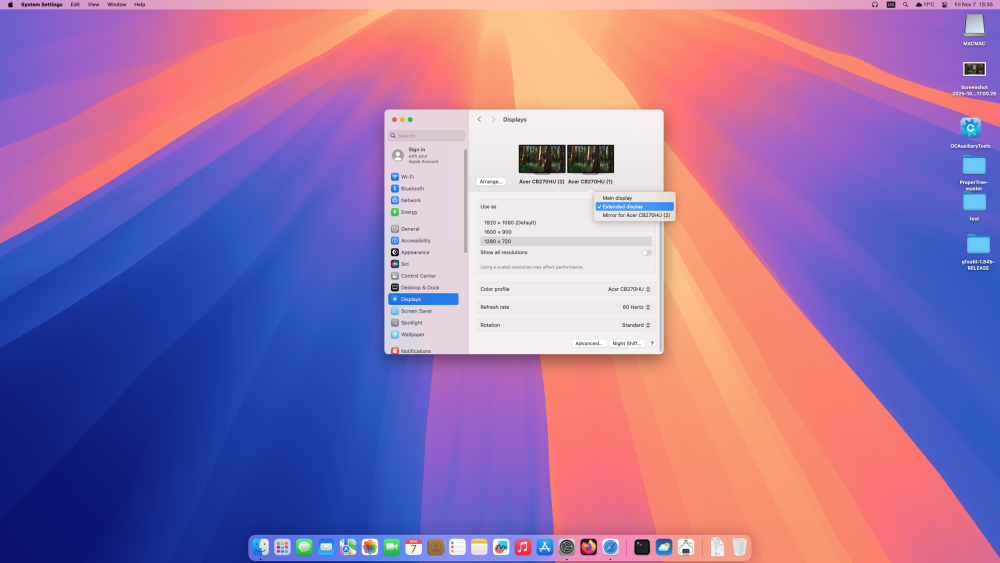Viewport: 1000px width, 563px height.
Task: Open Color profile dropdown
Action: [x=629, y=289]
